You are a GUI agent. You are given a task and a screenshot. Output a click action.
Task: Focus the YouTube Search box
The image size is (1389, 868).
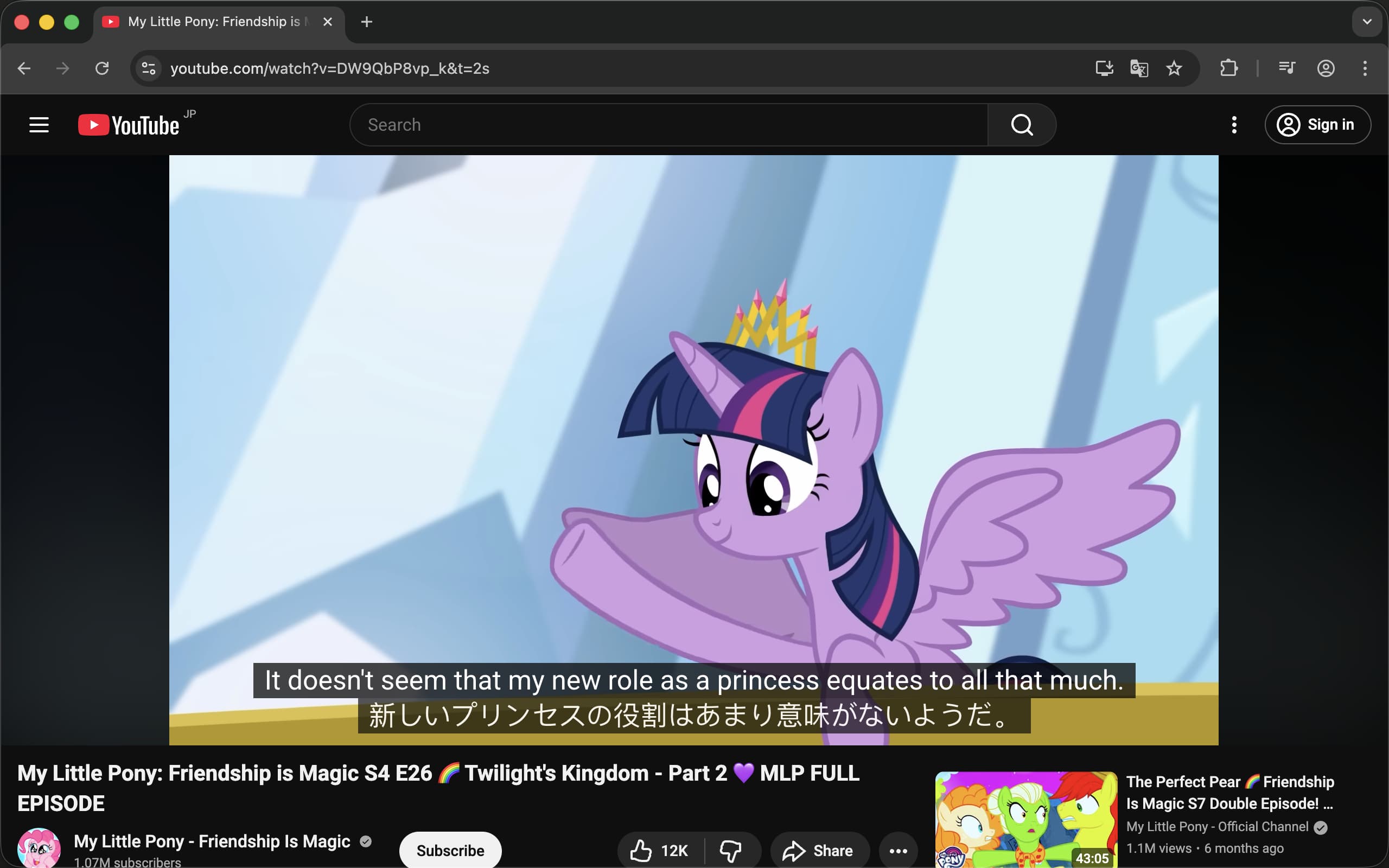(668, 125)
